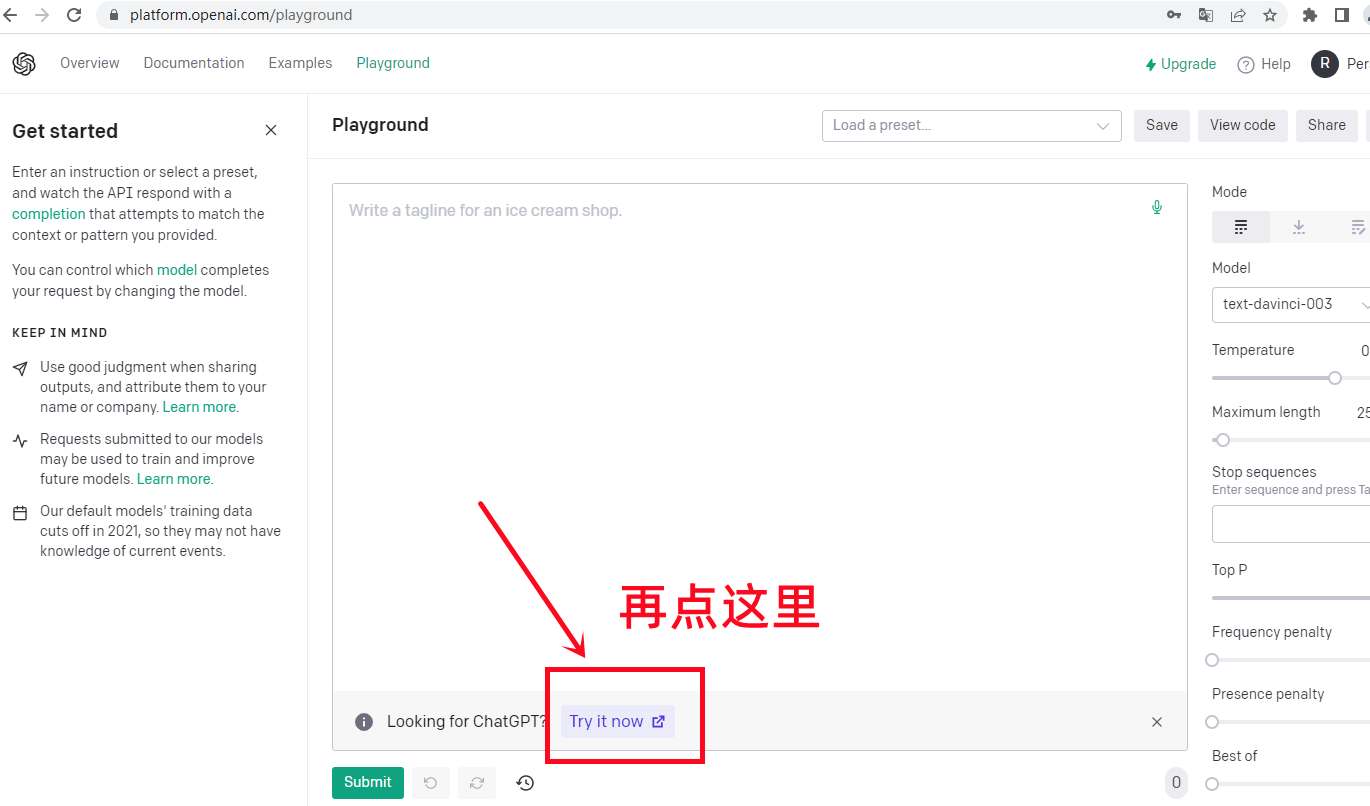Click the Try it now link
Image resolution: width=1370 pixels, height=806 pixels.
(617, 722)
